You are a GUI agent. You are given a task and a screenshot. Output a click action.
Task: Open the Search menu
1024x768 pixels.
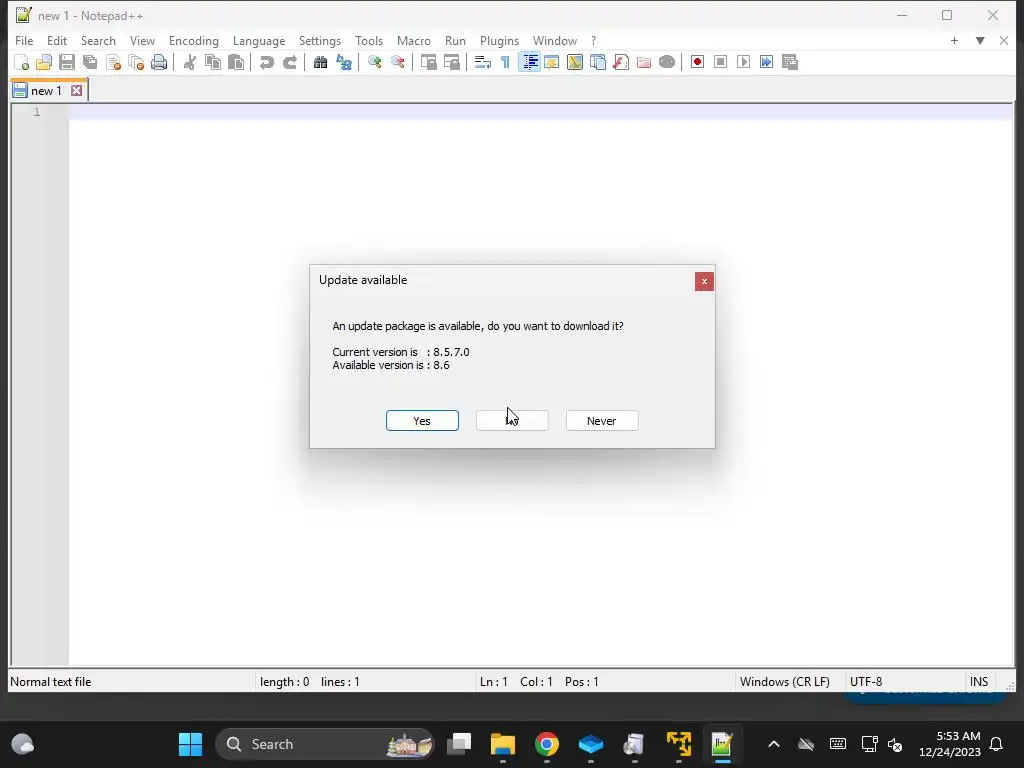coord(98,40)
